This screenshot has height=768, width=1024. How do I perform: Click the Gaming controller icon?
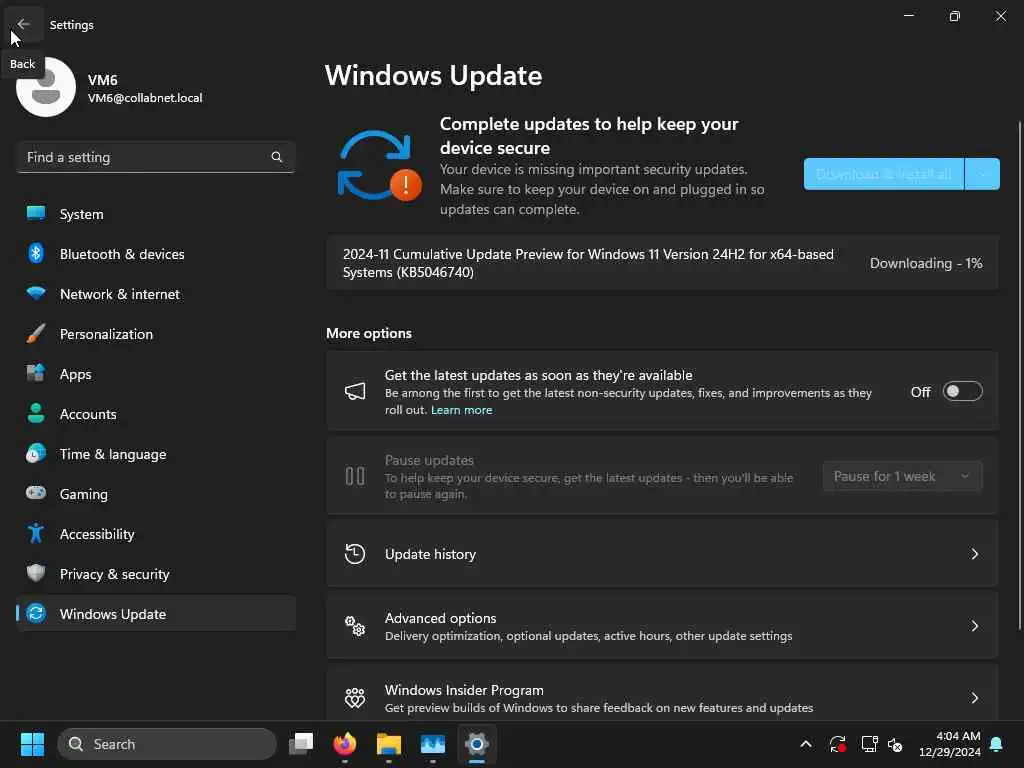point(36,493)
